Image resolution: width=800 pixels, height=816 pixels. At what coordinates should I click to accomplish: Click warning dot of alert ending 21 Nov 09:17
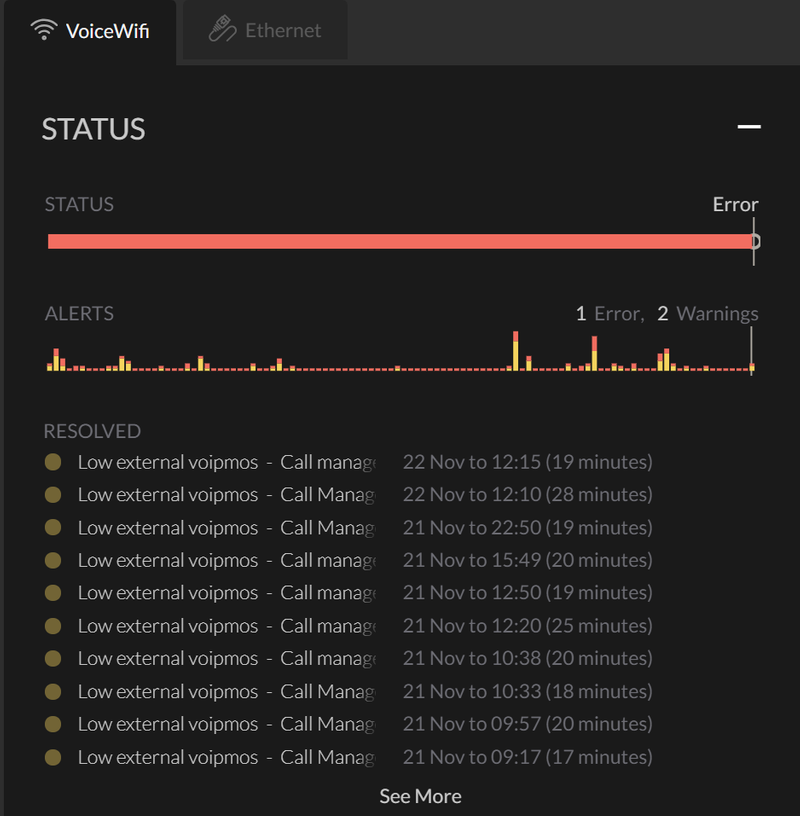pyautogui.click(x=53, y=757)
